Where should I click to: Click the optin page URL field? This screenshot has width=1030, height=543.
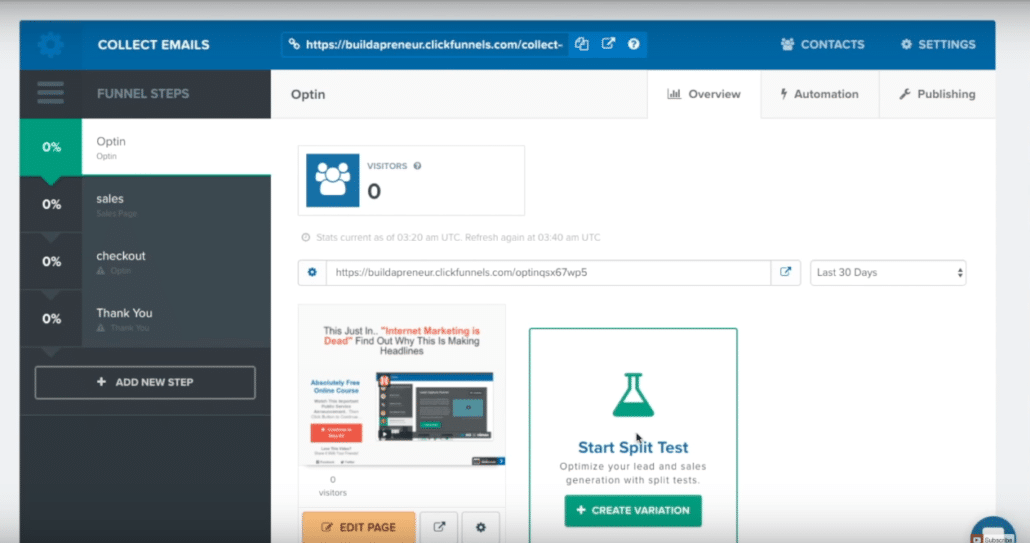coord(549,272)
